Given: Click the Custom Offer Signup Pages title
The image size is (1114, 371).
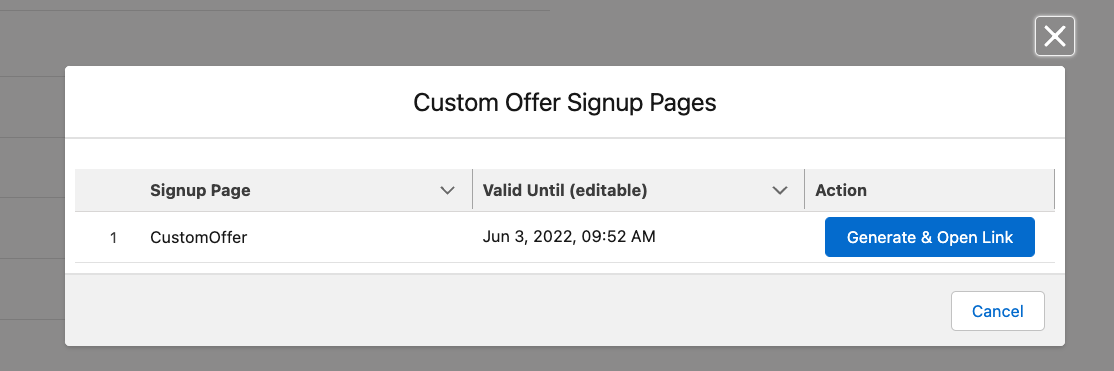Looking at the screenshot, I should point(565,103).
